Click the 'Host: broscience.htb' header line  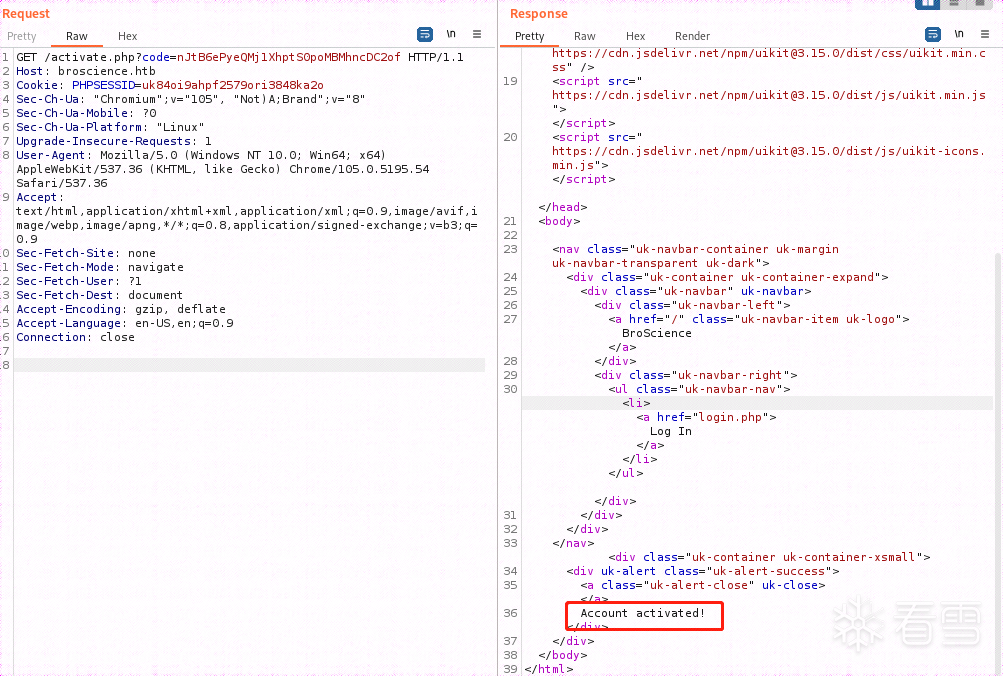(x=86, y=71)
